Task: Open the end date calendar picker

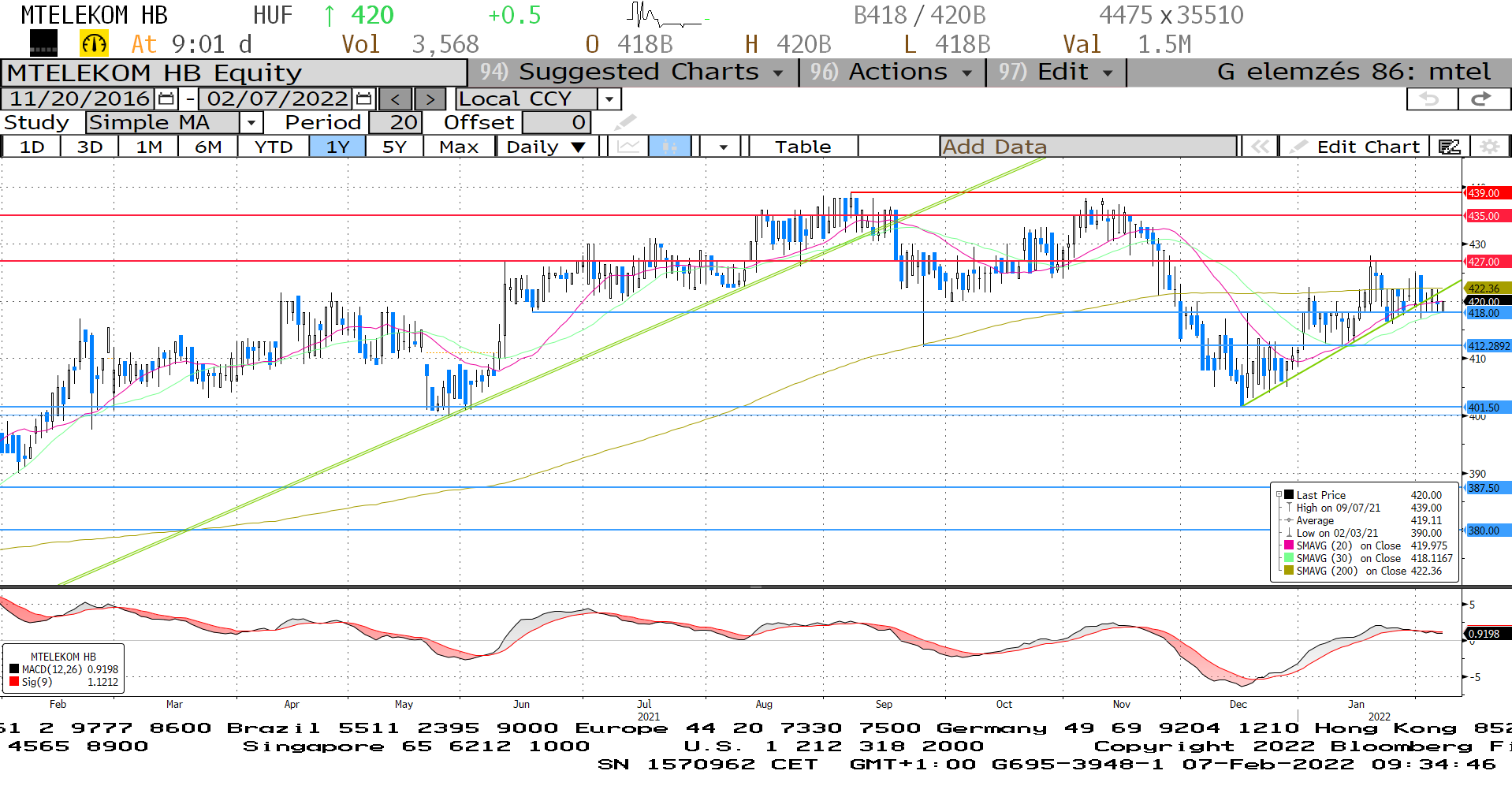Action: tap(363, 99)
